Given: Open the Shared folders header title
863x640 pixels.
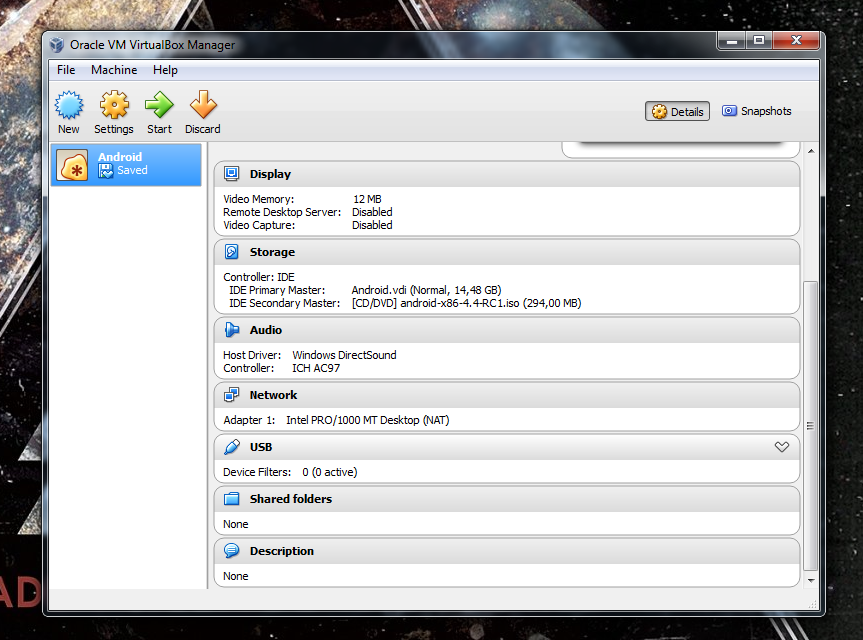Looking at the screenshot, I should click(x=291, y=499).
